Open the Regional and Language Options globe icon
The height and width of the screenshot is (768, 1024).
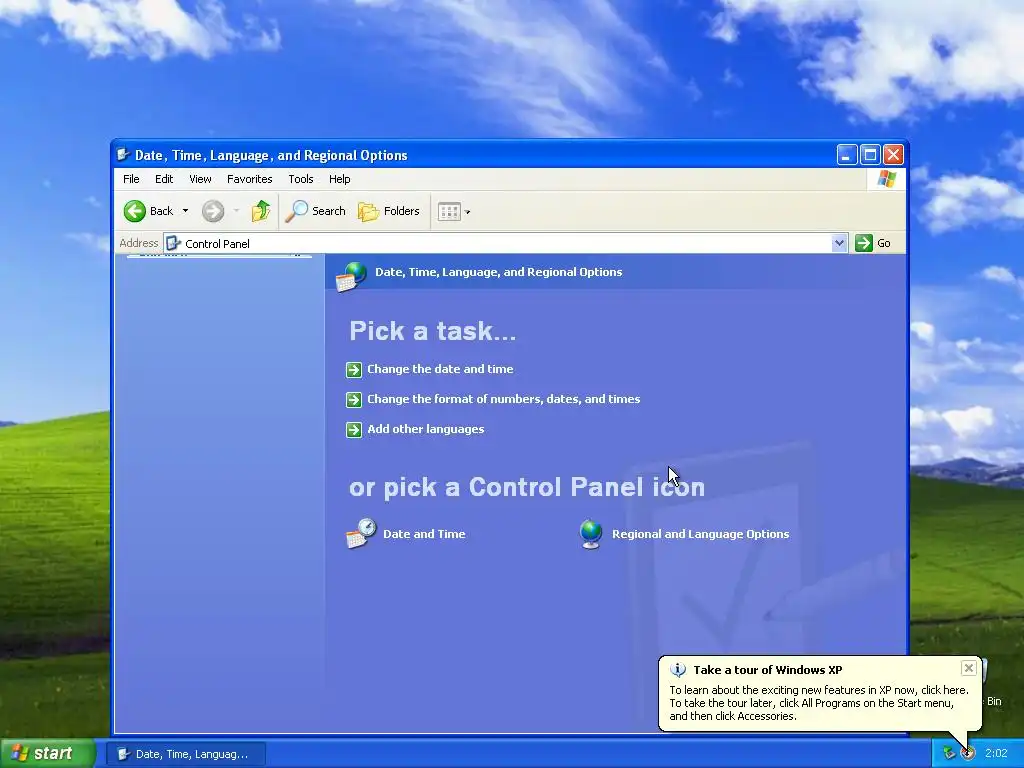click(x=591, y=534)
